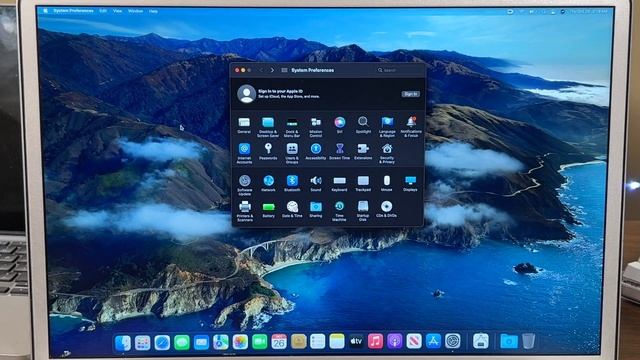Open Keyboard preferences
Viewport: 640px width, 360px height.
339,183
